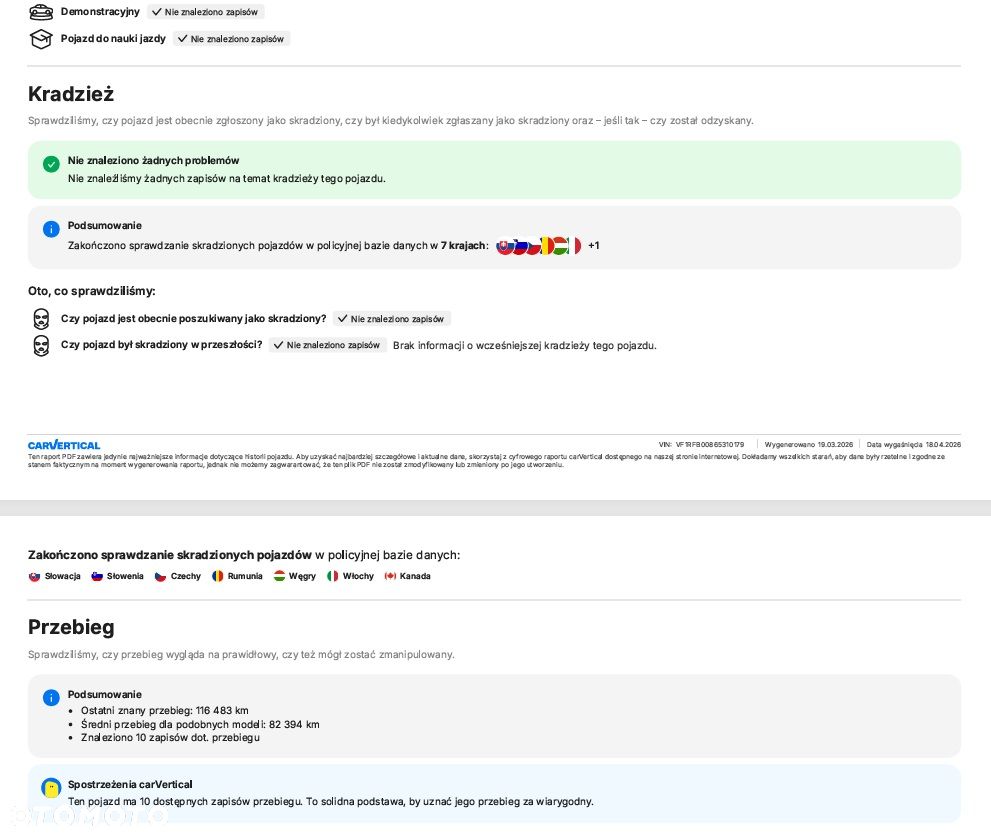The height and width of the screenshot is (836, 991).
Task: Click 'Nie znaleziono zapisów' badge for past theft
Action: pyautogui.click(x=327, y=345)
